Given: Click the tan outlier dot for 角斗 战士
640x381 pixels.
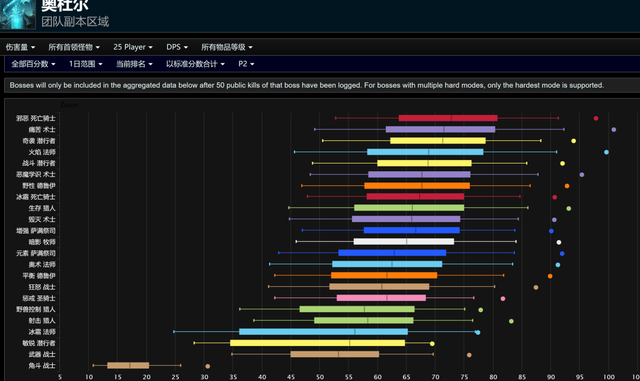Looking at the screenshot, I should pos(208,366).
